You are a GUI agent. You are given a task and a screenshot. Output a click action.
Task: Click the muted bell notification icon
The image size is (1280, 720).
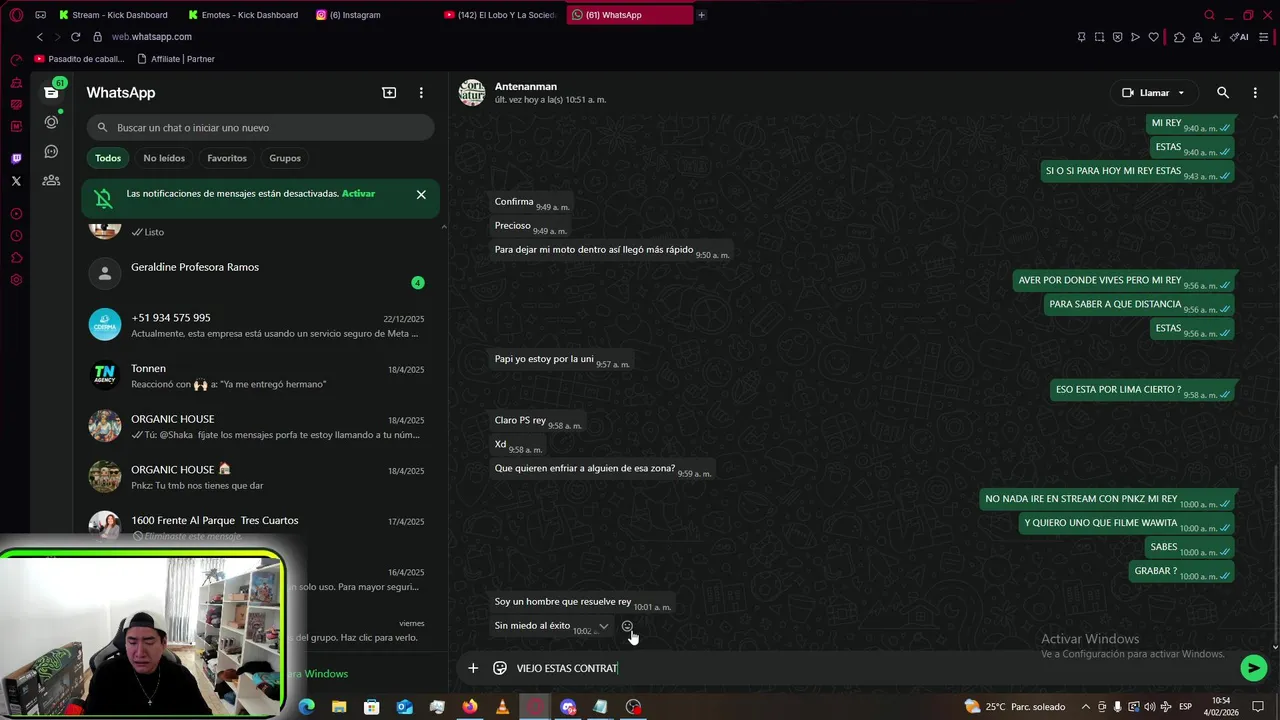104,198
